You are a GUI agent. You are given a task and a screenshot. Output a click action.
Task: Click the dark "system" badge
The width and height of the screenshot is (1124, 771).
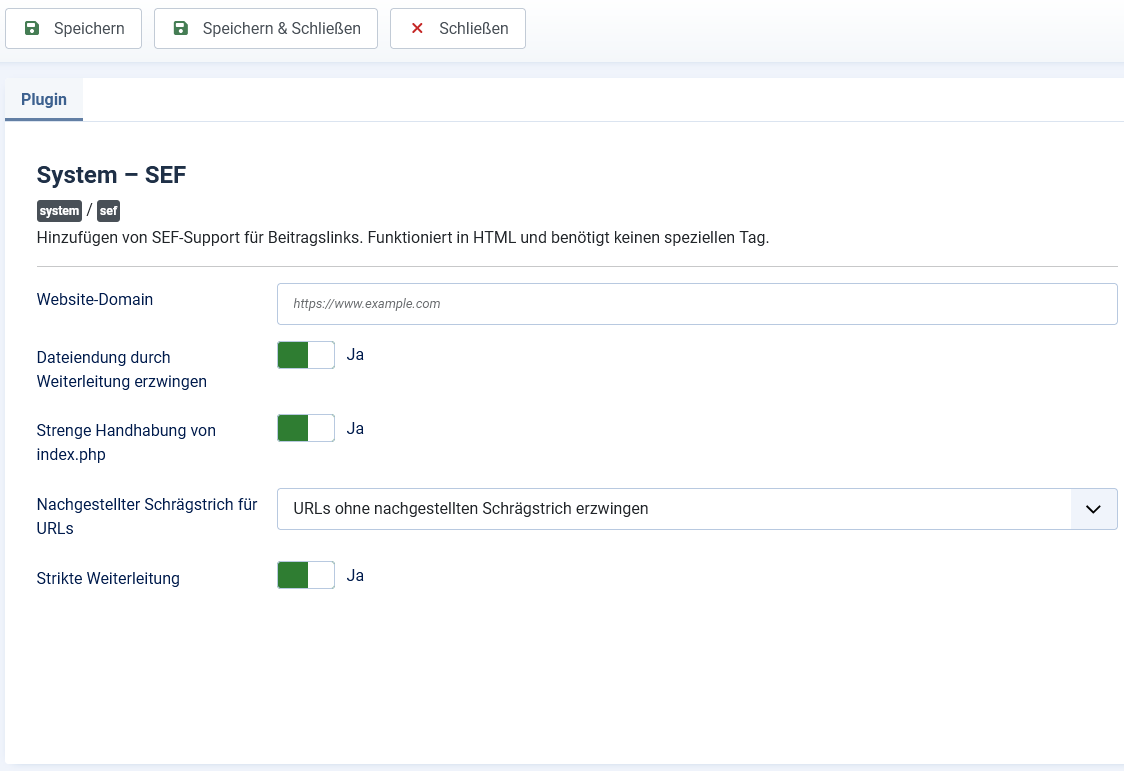pos(59,211)
